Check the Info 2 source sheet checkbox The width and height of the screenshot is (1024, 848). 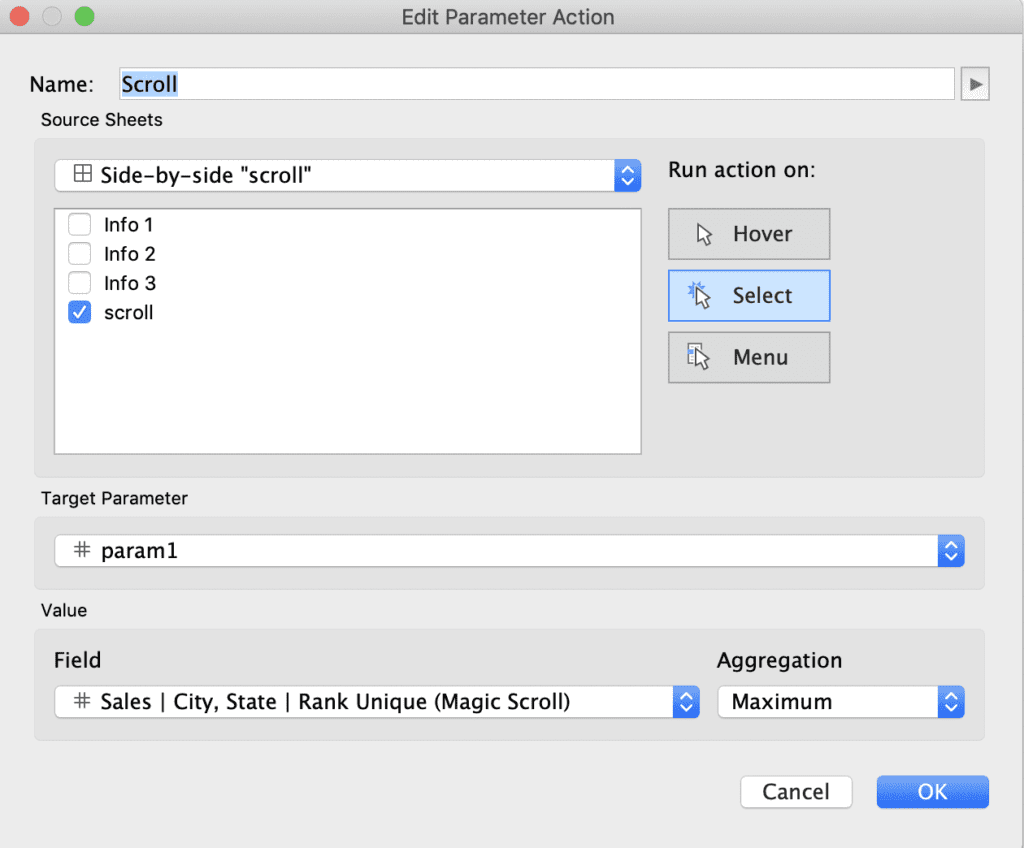click(79, 253)
